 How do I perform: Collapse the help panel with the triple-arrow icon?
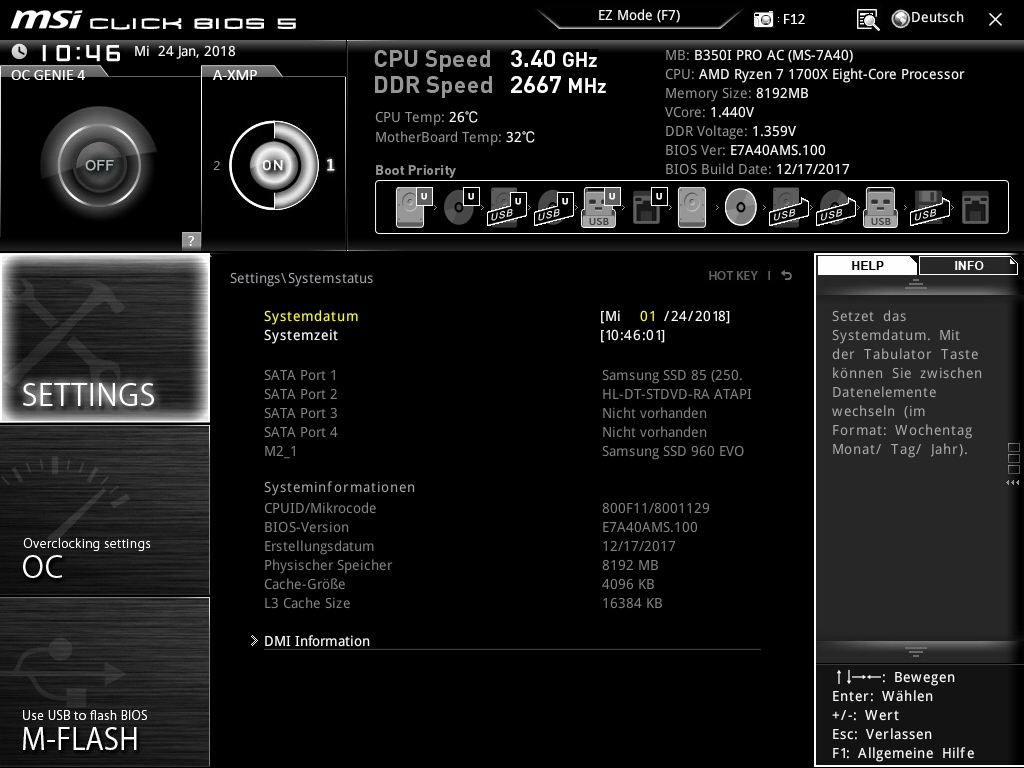click(x=1012, y=483)
